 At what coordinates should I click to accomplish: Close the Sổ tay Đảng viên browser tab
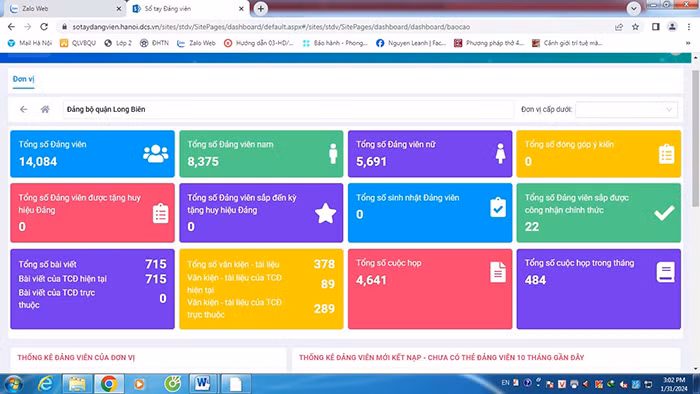point(241,8)
